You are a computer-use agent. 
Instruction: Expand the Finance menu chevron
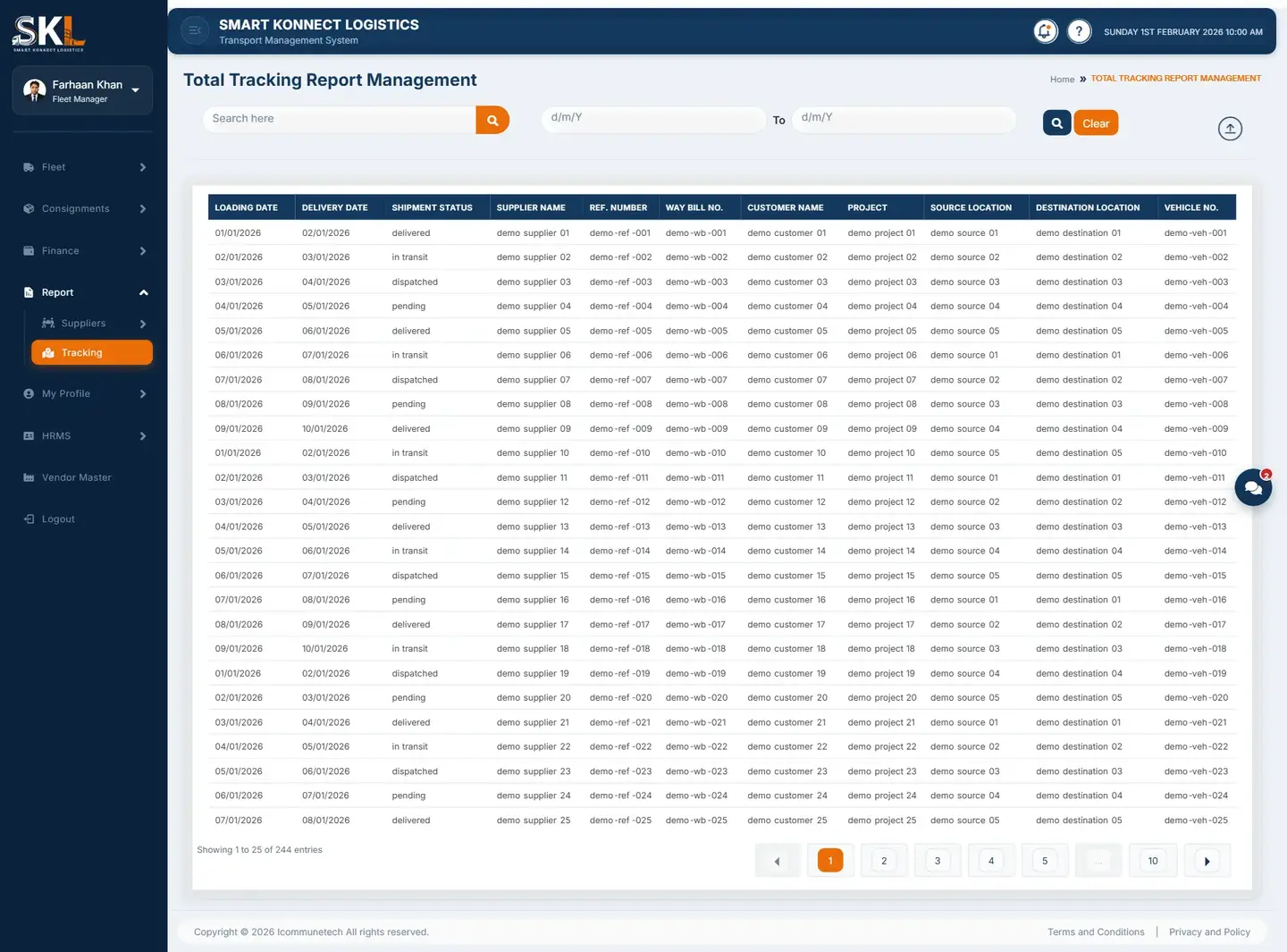[143, 251]
